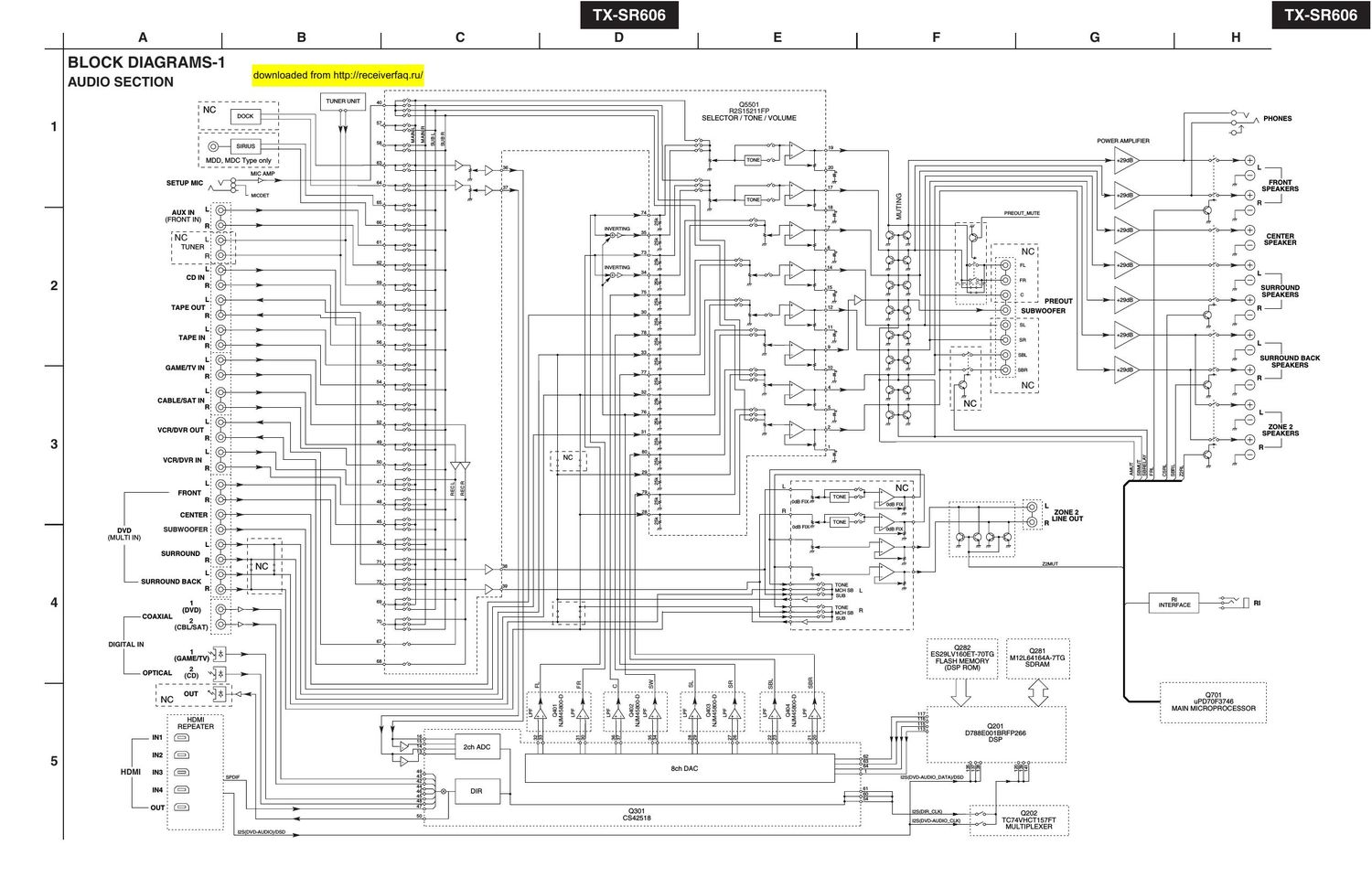Click the VCR/DVR OUT label
Image resolution: width=1372 pixels, height=888 pixels.
click(x=181, y=430)
